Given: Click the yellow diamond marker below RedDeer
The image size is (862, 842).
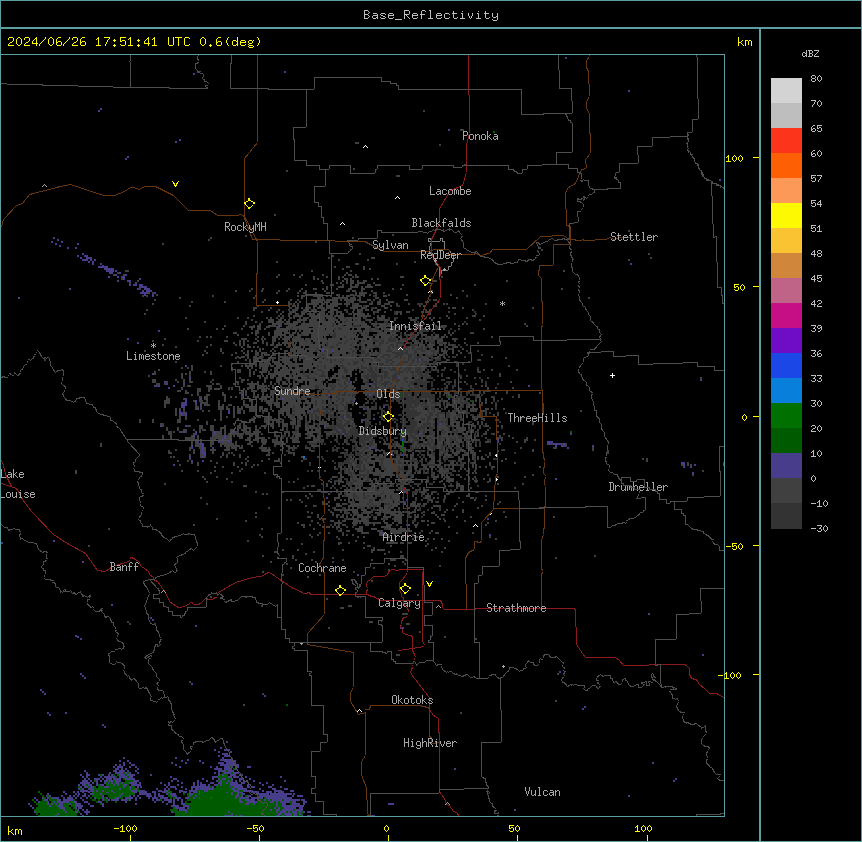Looking at the screenshot, I should (426, 281).
